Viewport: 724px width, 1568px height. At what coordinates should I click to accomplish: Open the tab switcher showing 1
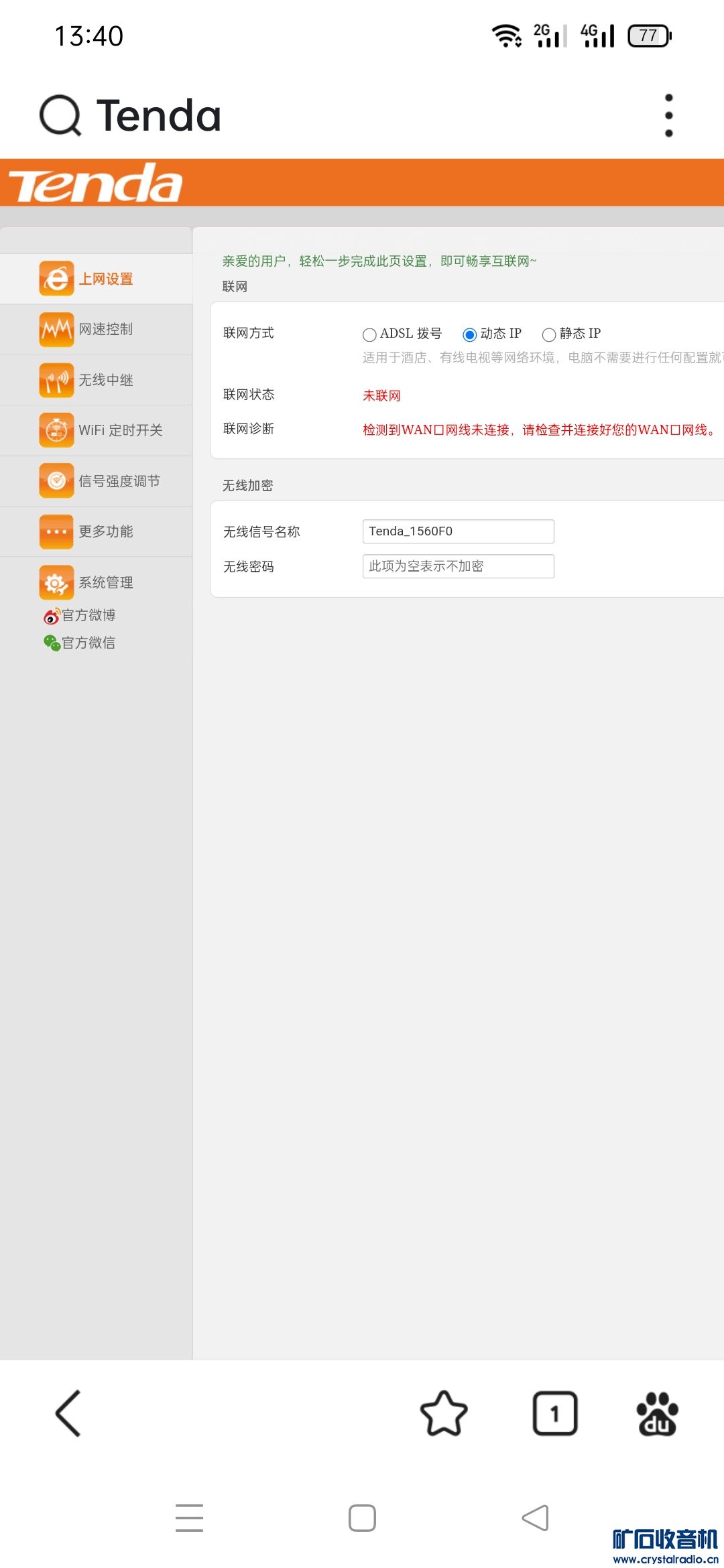tap(555, 1413)
